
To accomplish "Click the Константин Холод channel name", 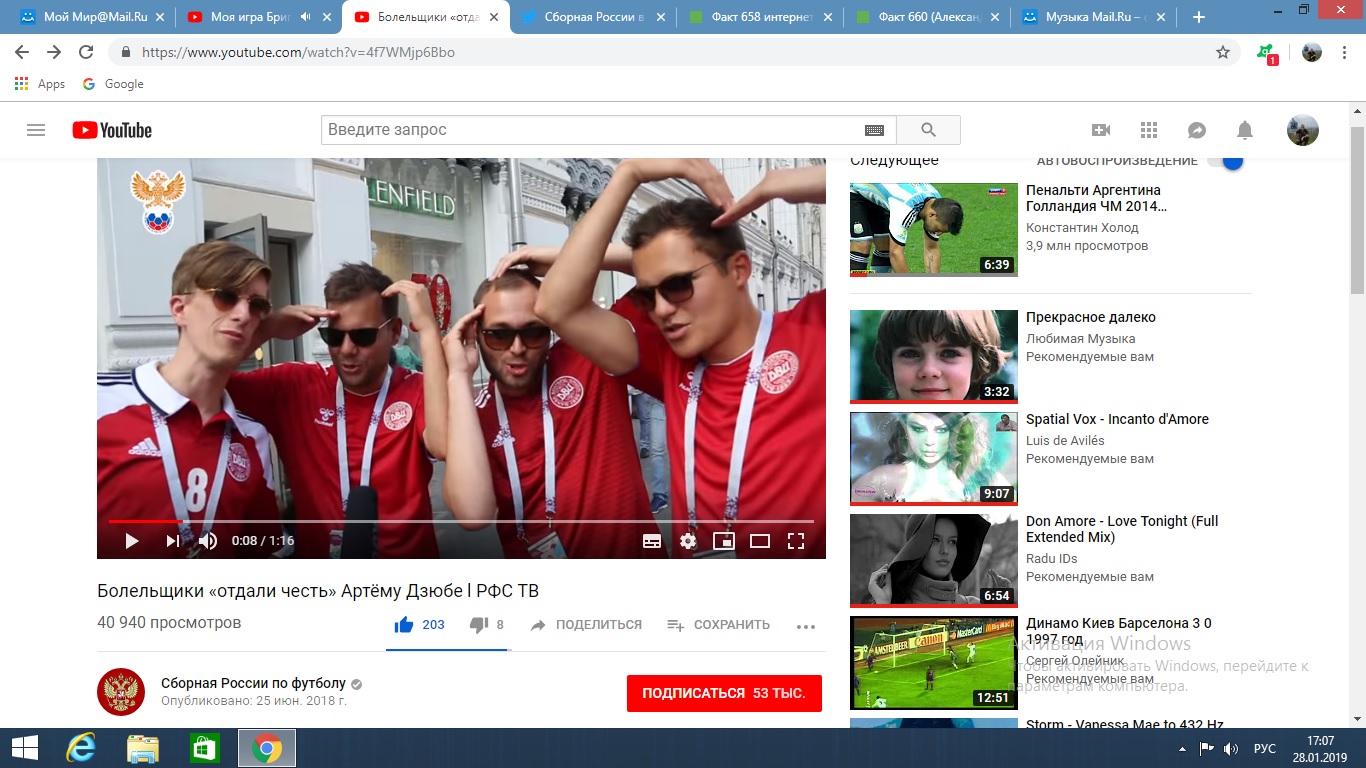I will point(1082,228).
